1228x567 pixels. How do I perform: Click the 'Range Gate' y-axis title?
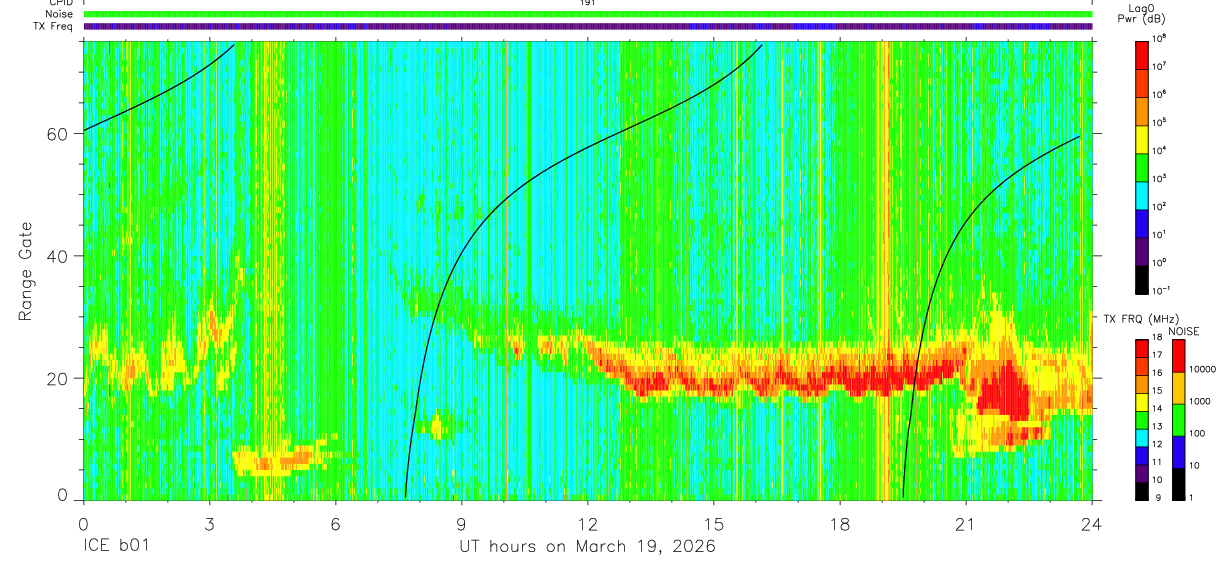click(x=26, y=272)
